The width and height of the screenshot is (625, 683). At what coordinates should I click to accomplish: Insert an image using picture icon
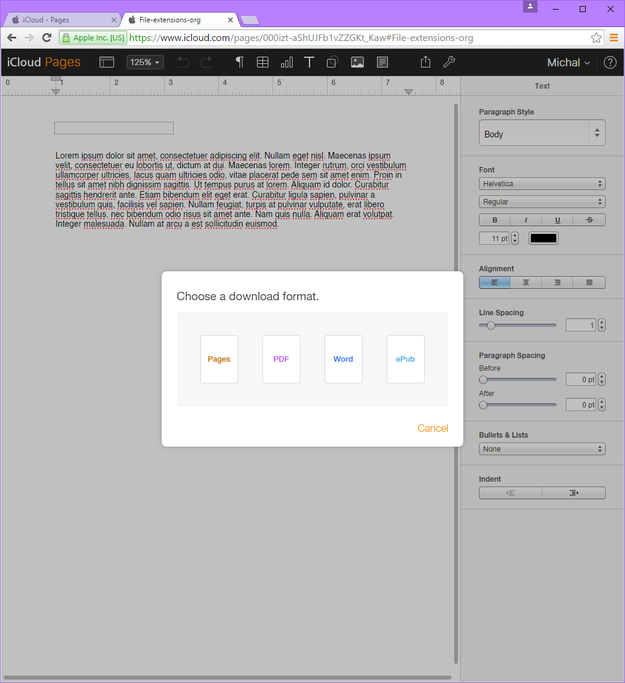point(357,62)
